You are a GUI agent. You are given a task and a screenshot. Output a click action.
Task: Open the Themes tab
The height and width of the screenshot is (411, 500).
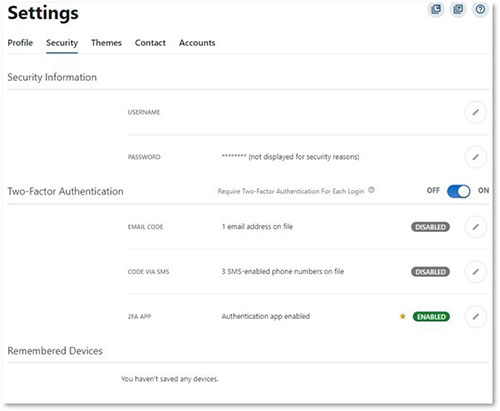(x=106, y=43)
